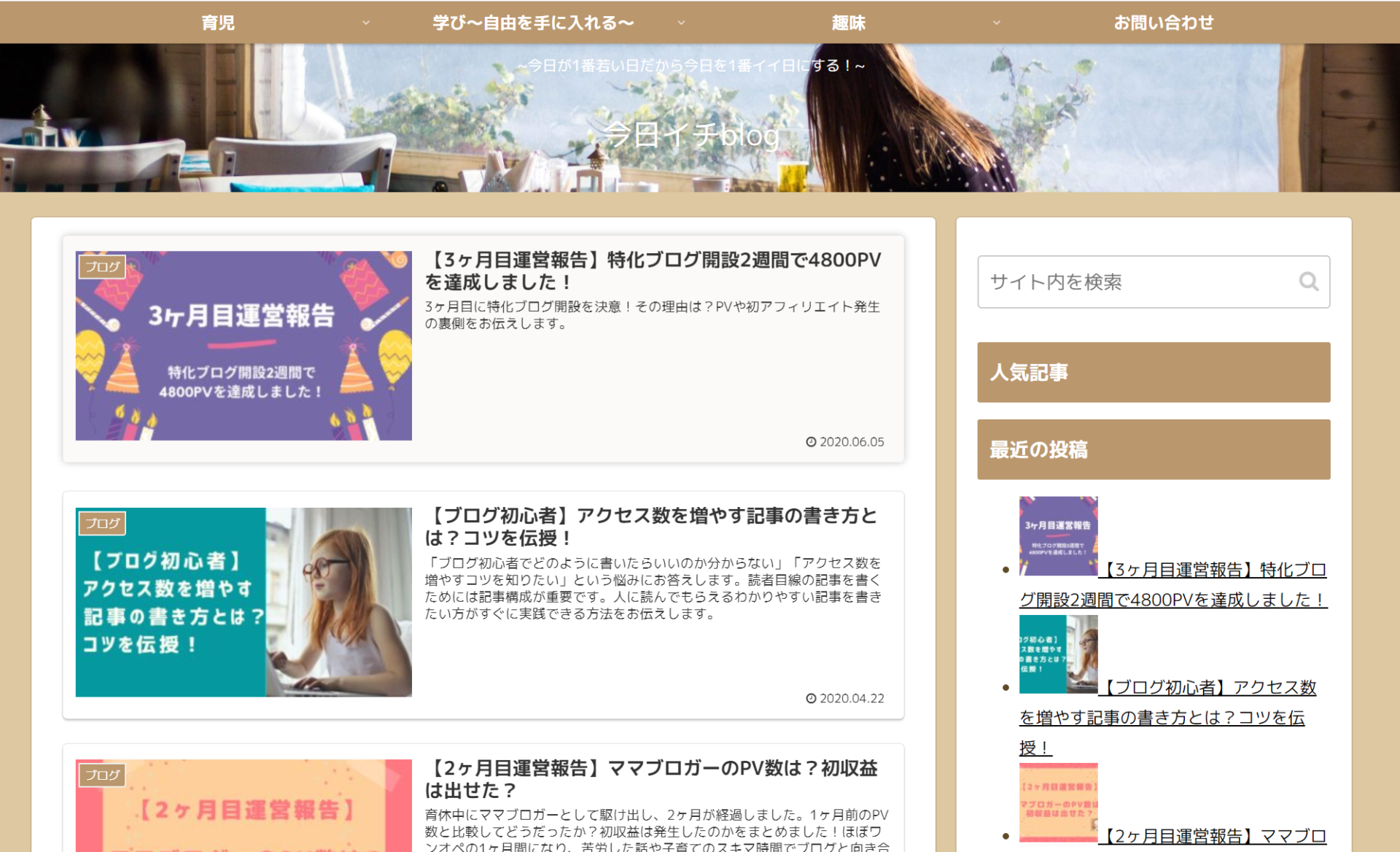Expand the 育児 dropdown chevron
Image resolution: width=1400 pixels, height=852 pixels.
tap(366, 23)
